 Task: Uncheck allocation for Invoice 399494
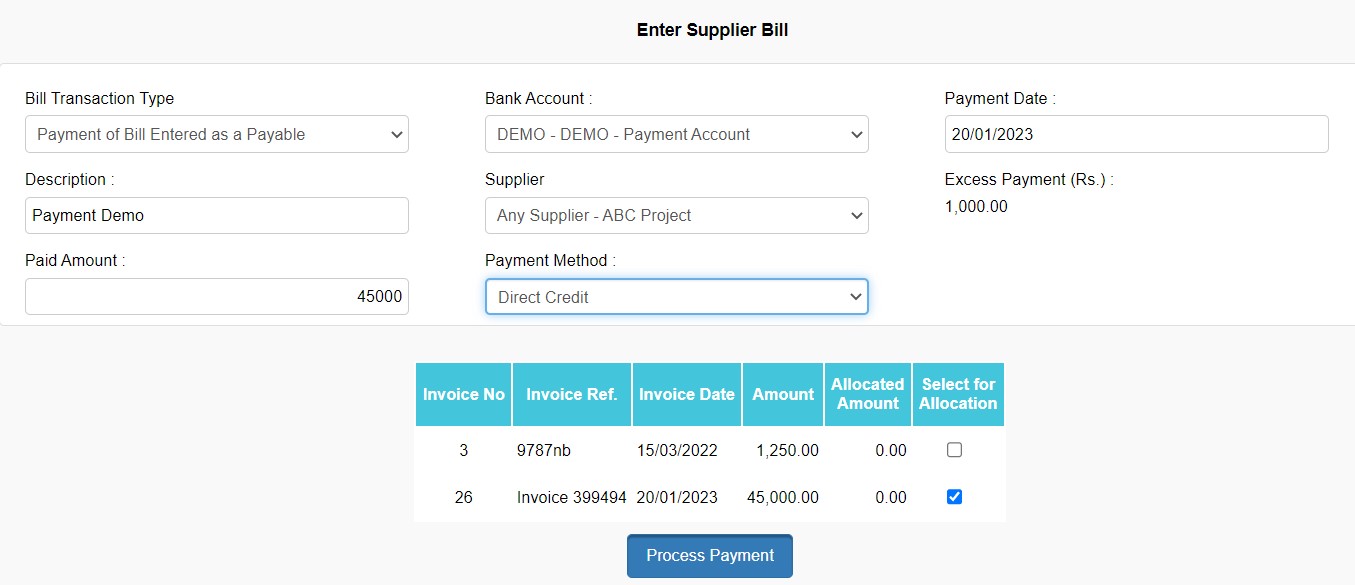tap(954, 497)
